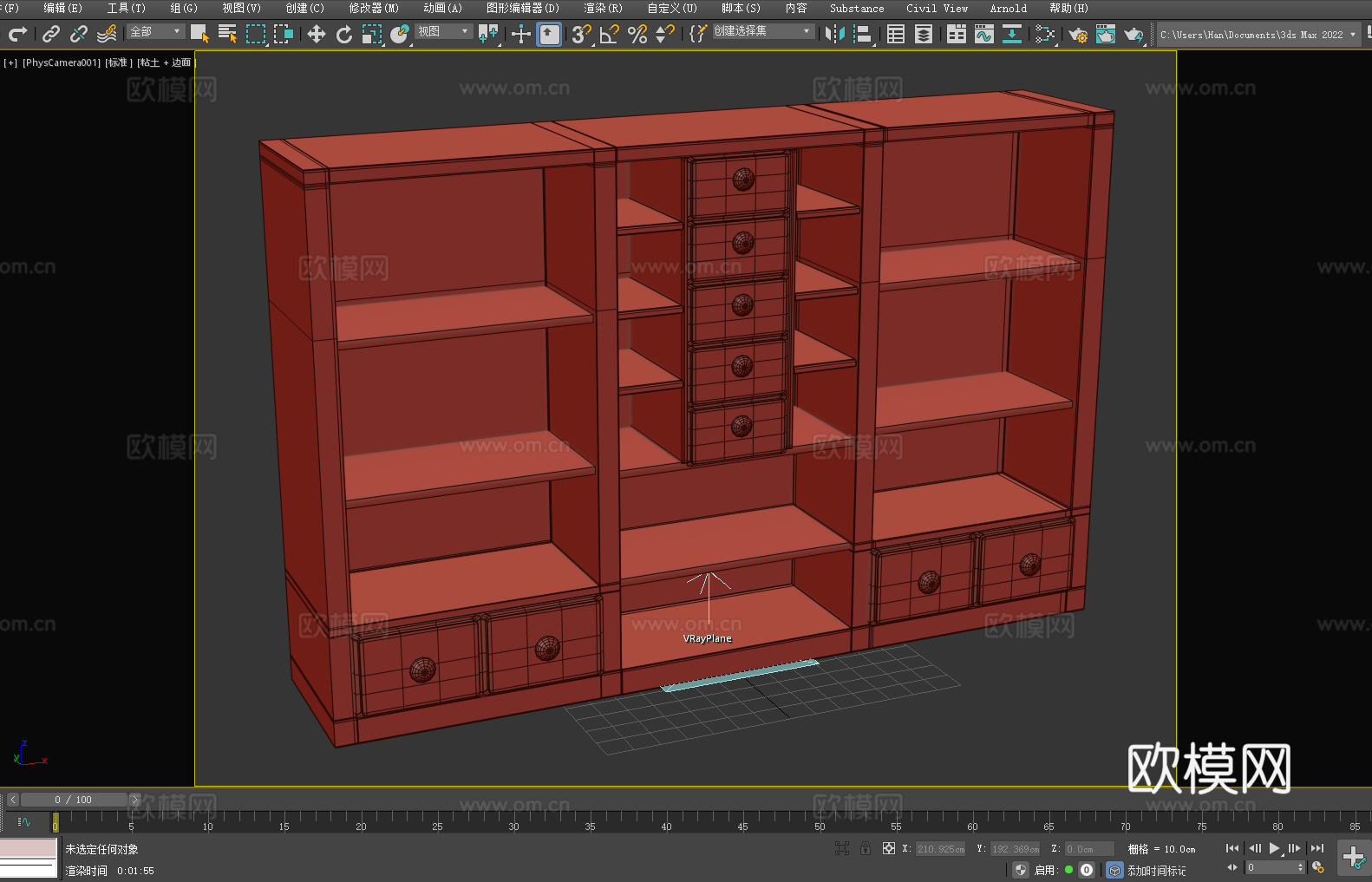Viewport: 1372px width, 882px height.
Task: Toggle Selection Lock
Action: [x=866, y=848]
